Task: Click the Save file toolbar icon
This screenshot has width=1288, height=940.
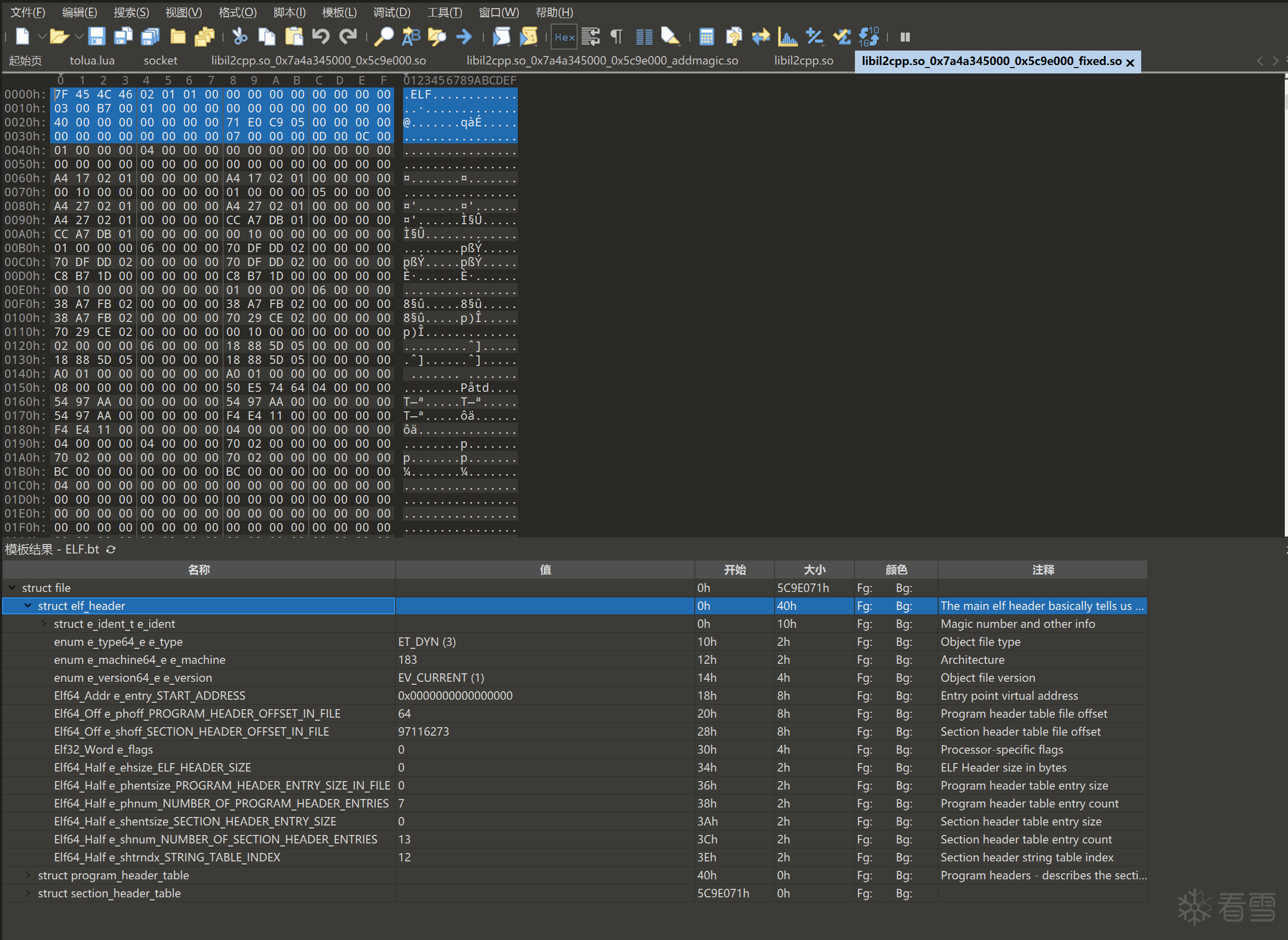Action: [97, 37]
